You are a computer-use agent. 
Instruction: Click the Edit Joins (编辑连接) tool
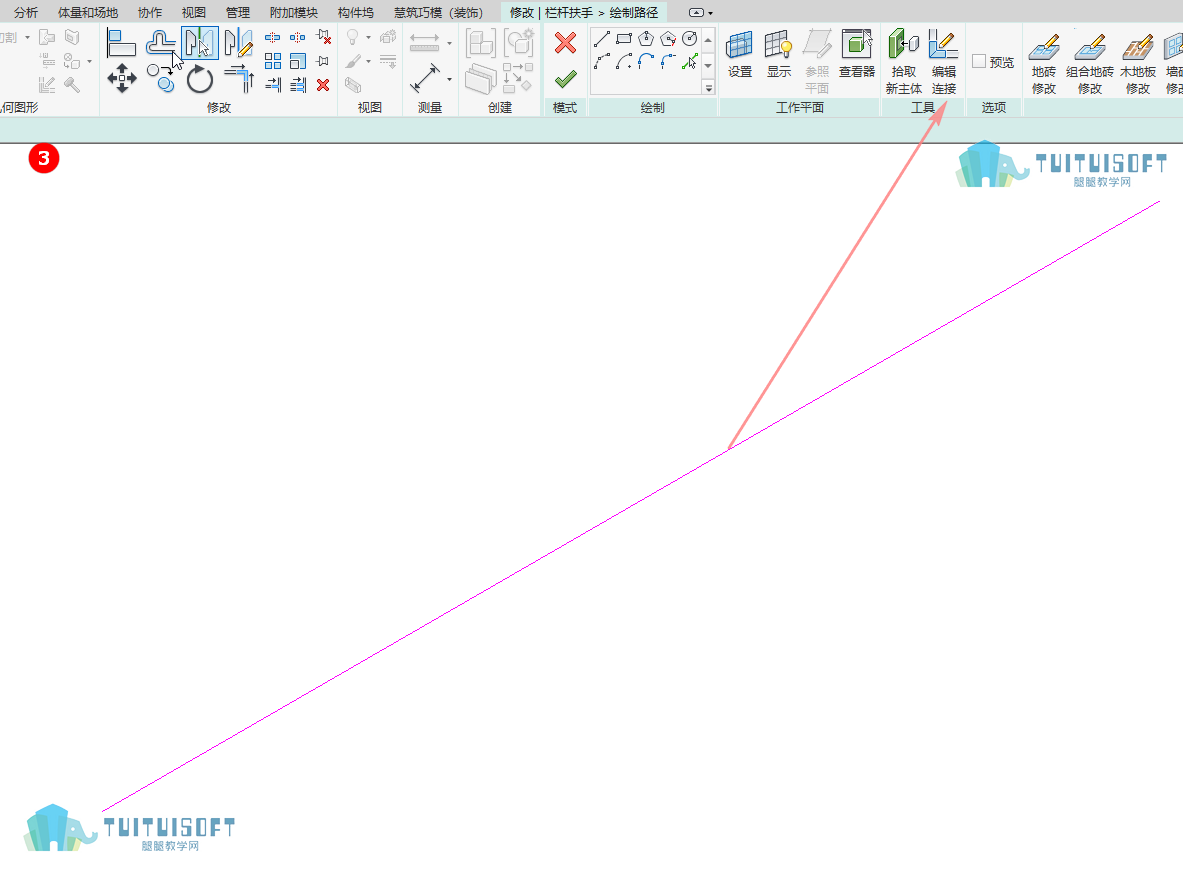point(943,62)
